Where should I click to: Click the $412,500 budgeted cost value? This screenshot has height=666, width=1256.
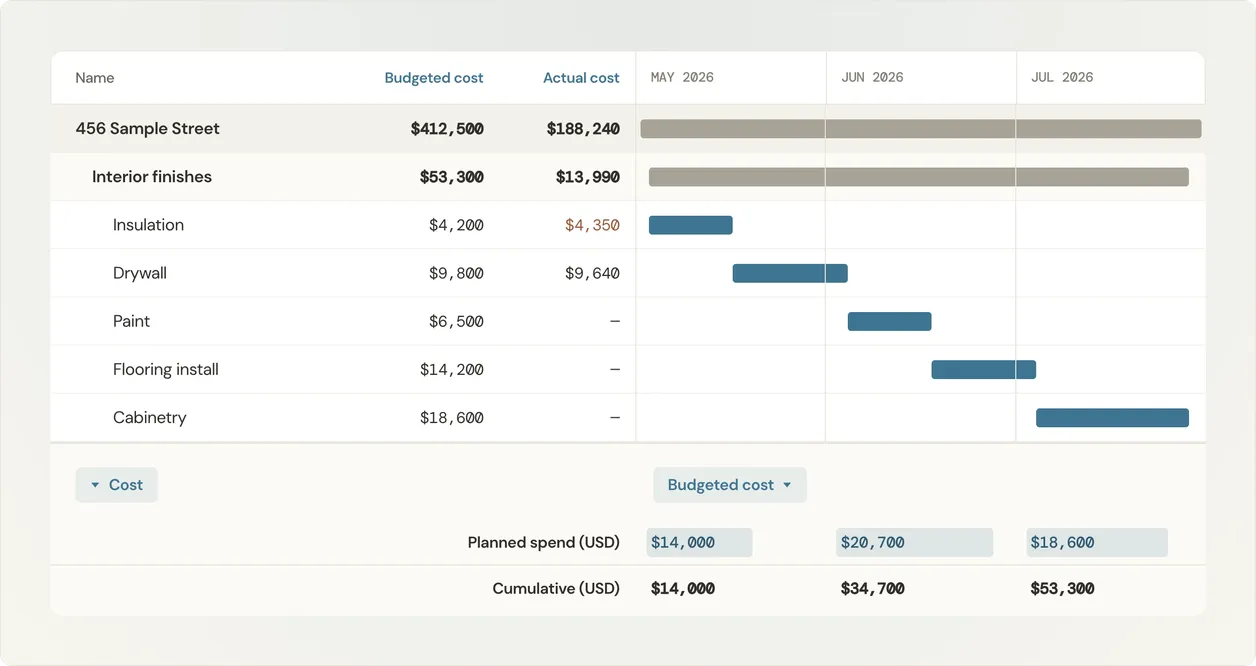pos(447,129)
